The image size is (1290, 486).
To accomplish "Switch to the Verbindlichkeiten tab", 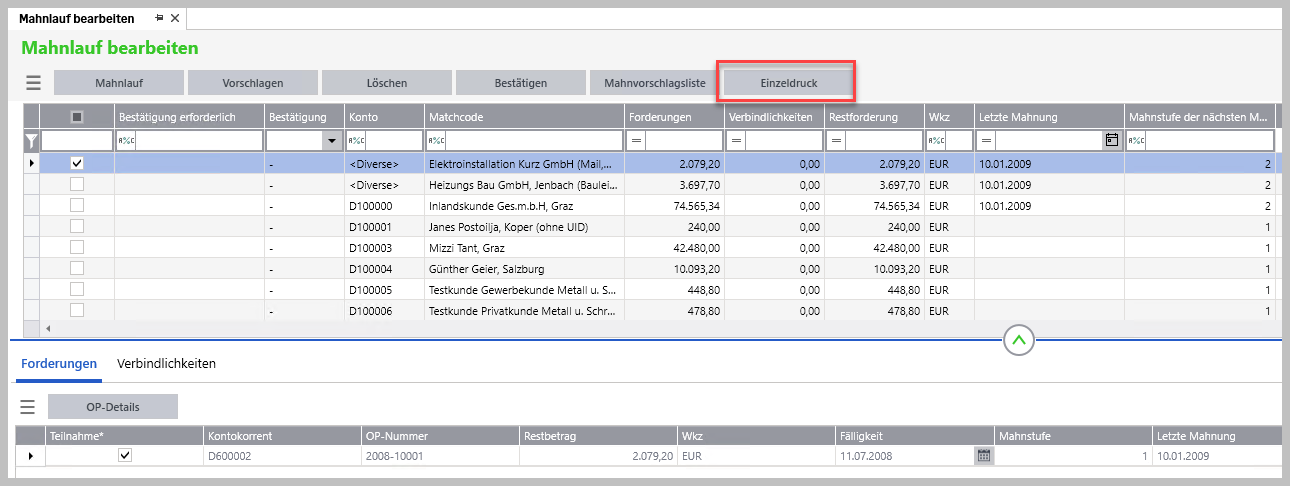I will coord(166,364).
